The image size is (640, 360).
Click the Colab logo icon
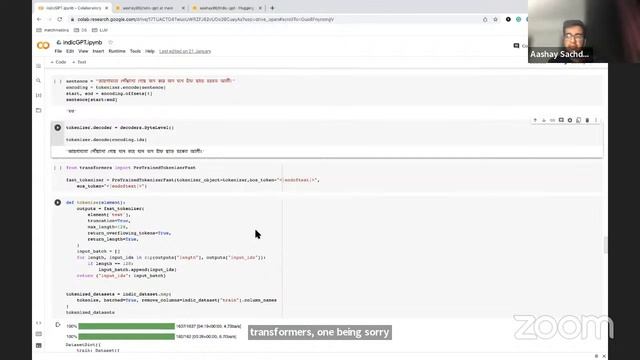click(x=43, y=45)
